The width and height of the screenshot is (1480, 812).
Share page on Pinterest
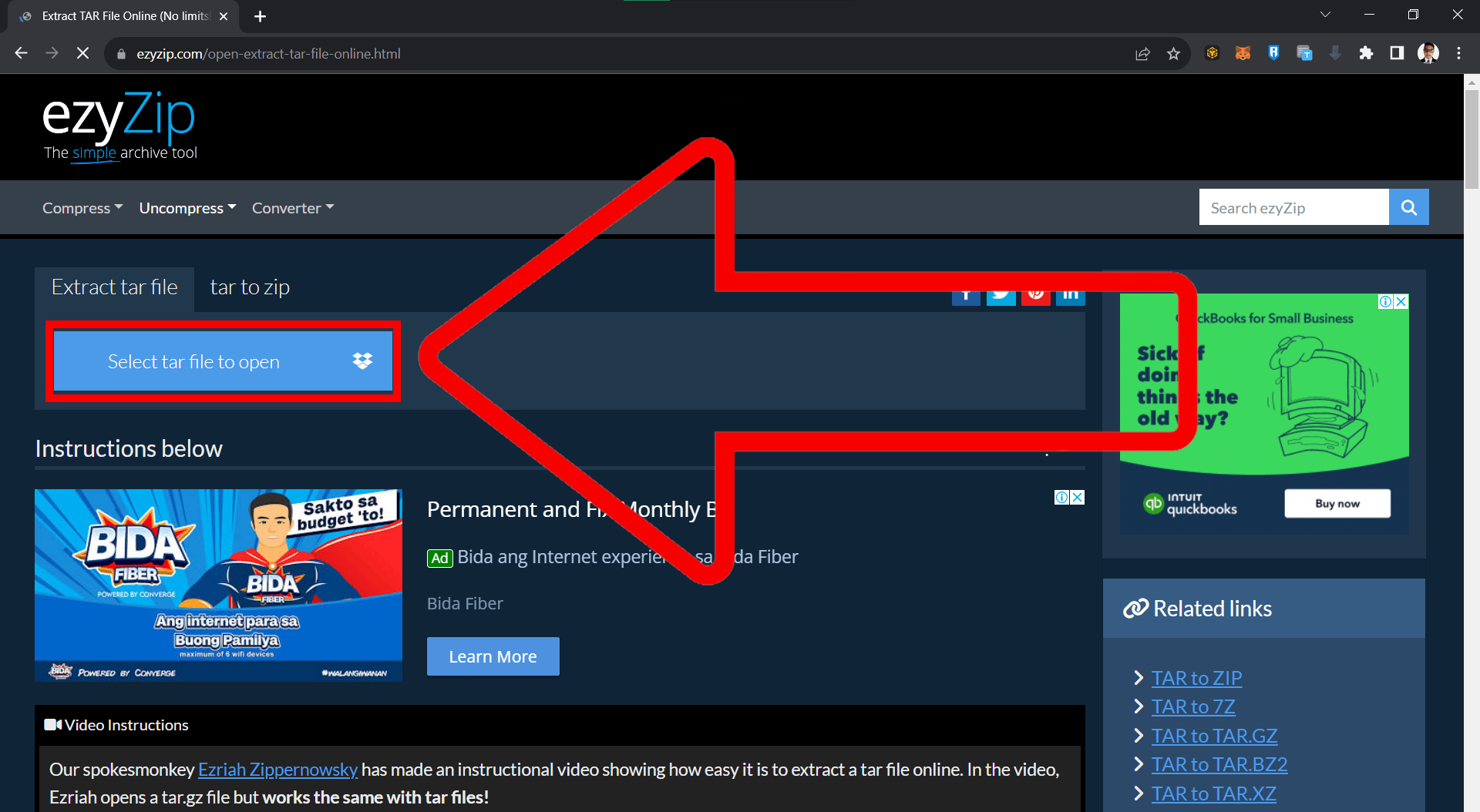pyautogui.click(x=1036, y=294)
